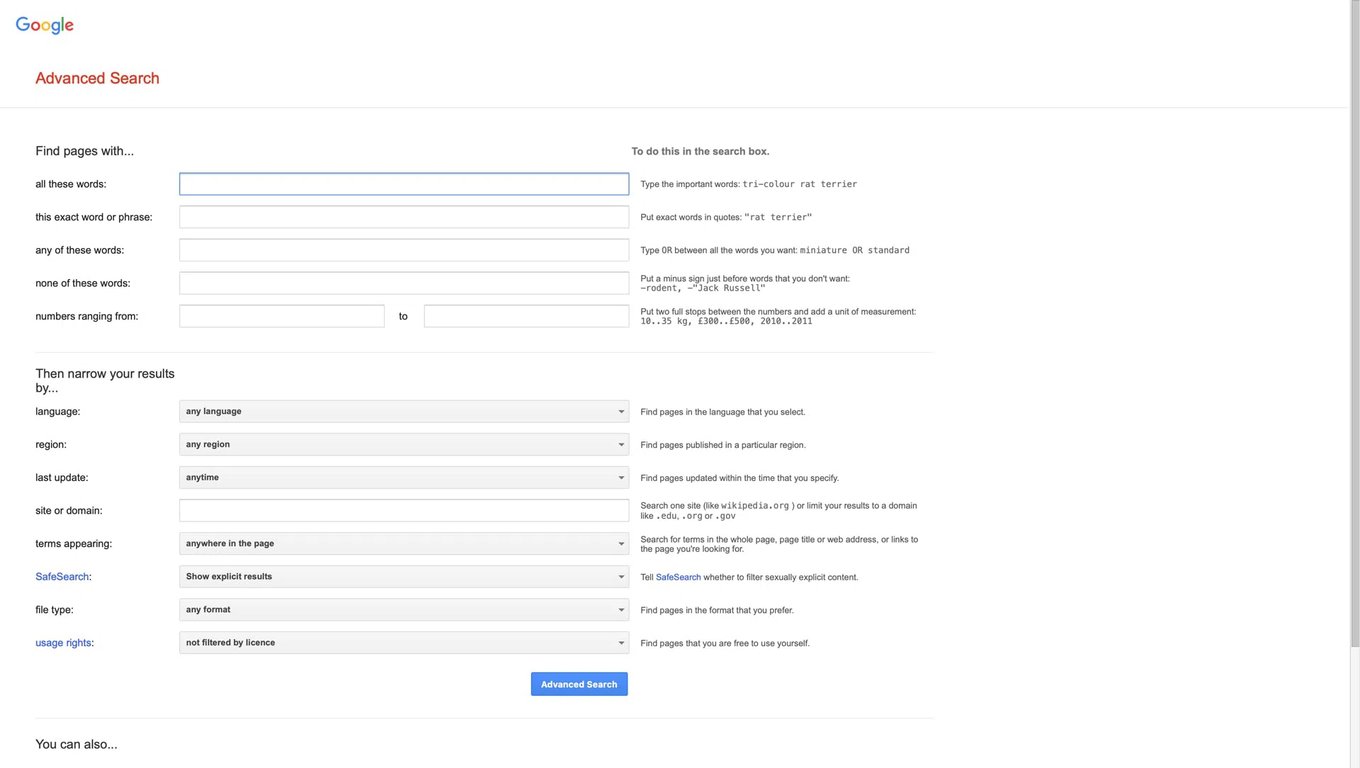Focus the numbers range end field

coord(526,316)
